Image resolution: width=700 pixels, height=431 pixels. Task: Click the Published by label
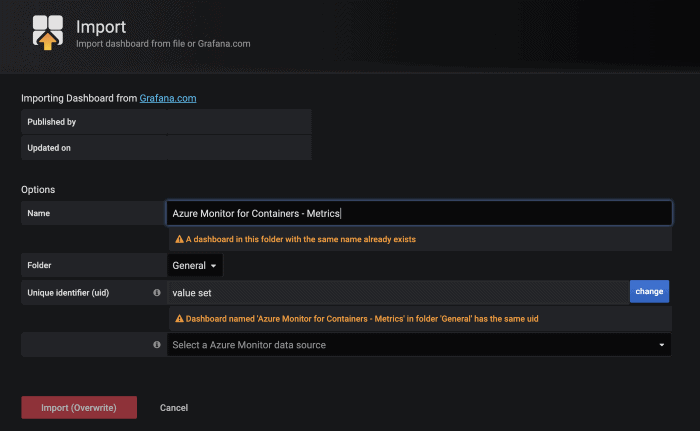[x=52, y=122]
